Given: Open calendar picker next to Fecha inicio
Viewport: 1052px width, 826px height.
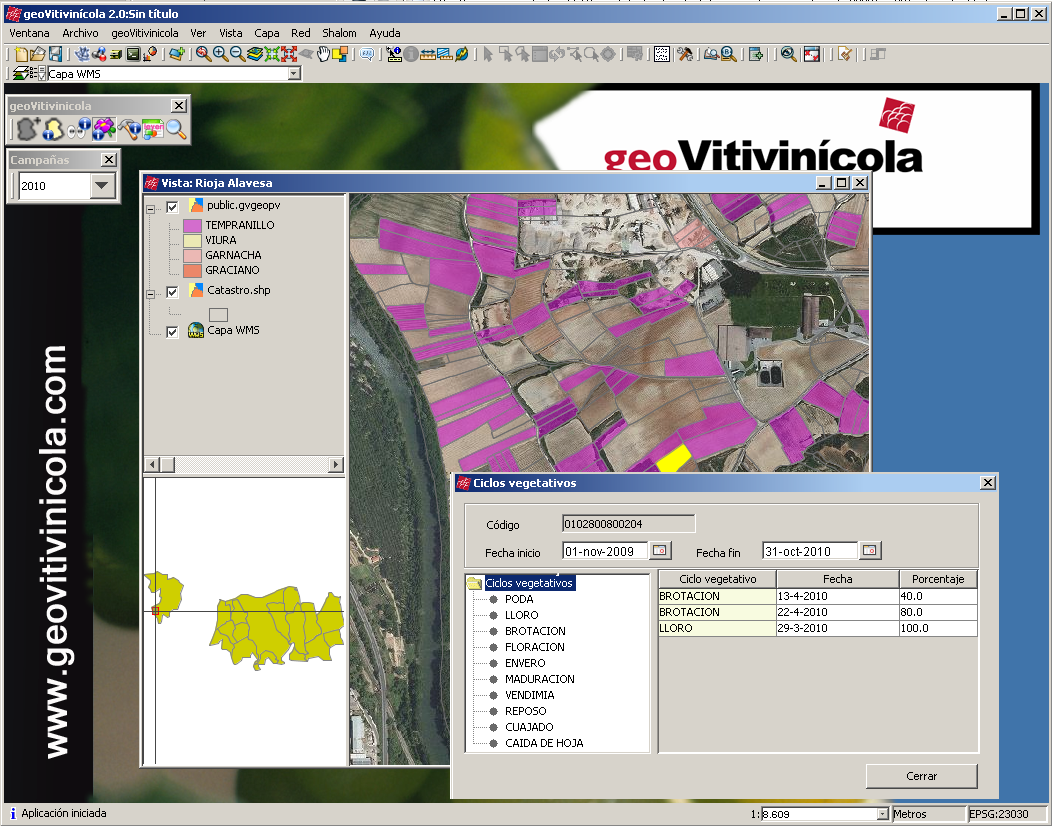Looking at the screenshot, I should point(660,550).
